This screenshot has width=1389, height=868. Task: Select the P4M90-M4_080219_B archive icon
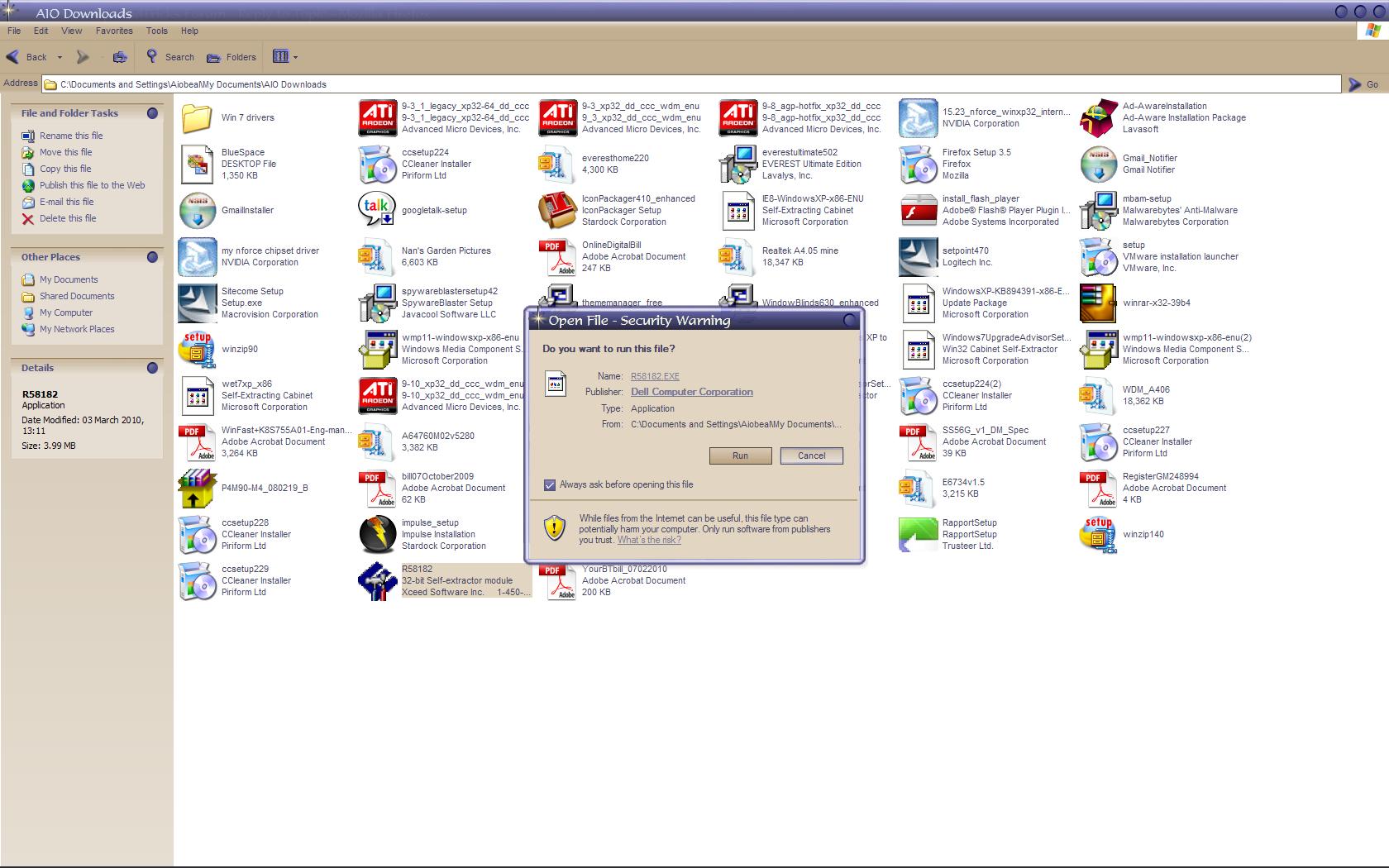(197, 488)
